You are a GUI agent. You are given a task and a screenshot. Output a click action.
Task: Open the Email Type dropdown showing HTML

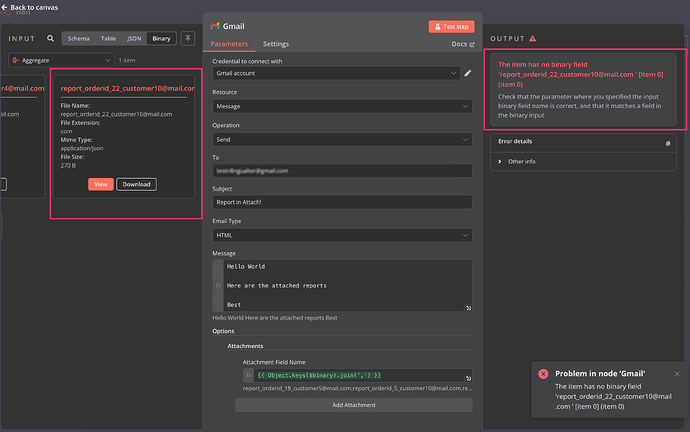click(342, 235)
